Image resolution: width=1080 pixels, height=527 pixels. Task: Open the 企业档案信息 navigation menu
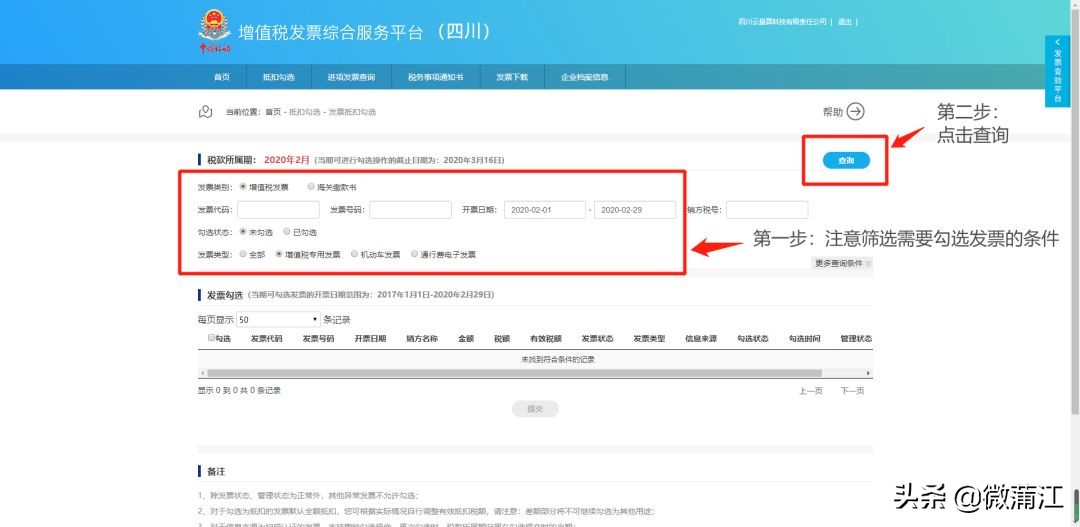click(x=585, y=77)
